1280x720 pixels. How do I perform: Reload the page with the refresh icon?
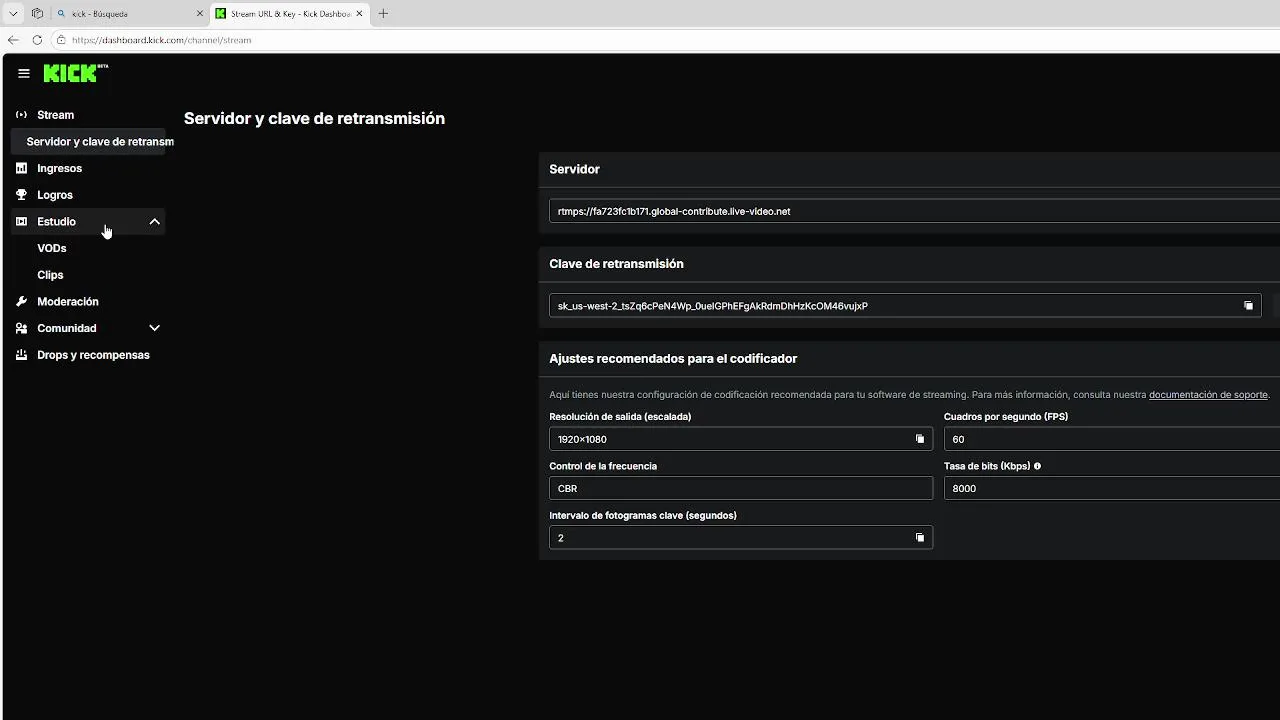point(37,40)
